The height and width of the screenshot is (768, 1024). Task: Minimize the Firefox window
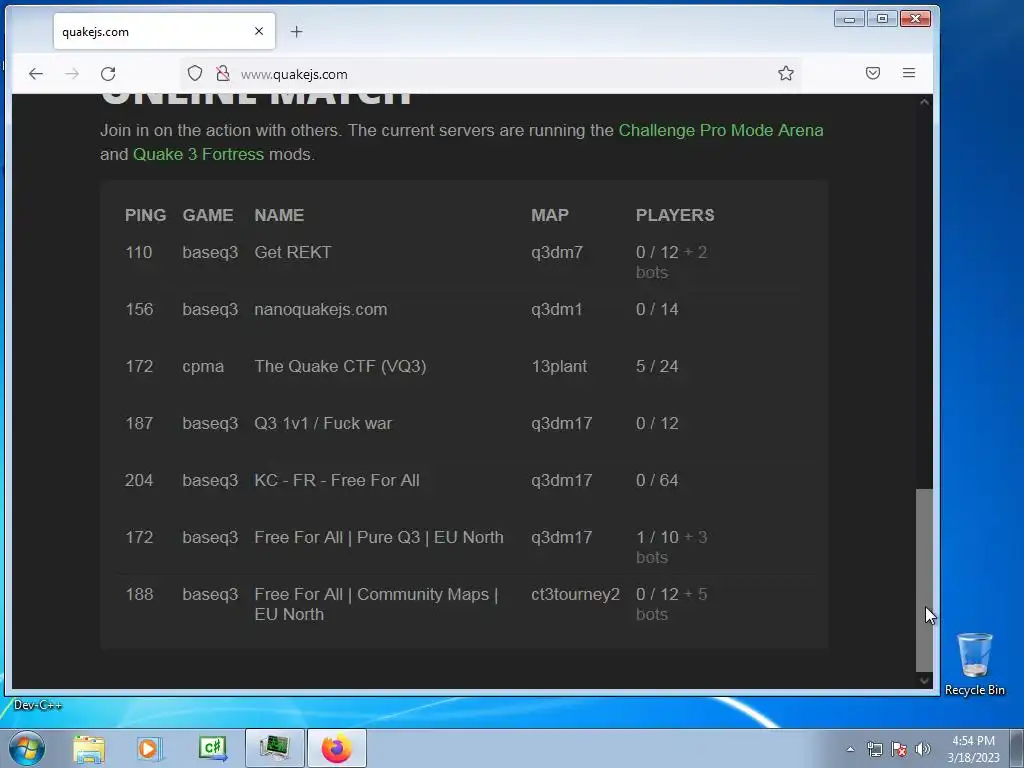tap(849, 19)
